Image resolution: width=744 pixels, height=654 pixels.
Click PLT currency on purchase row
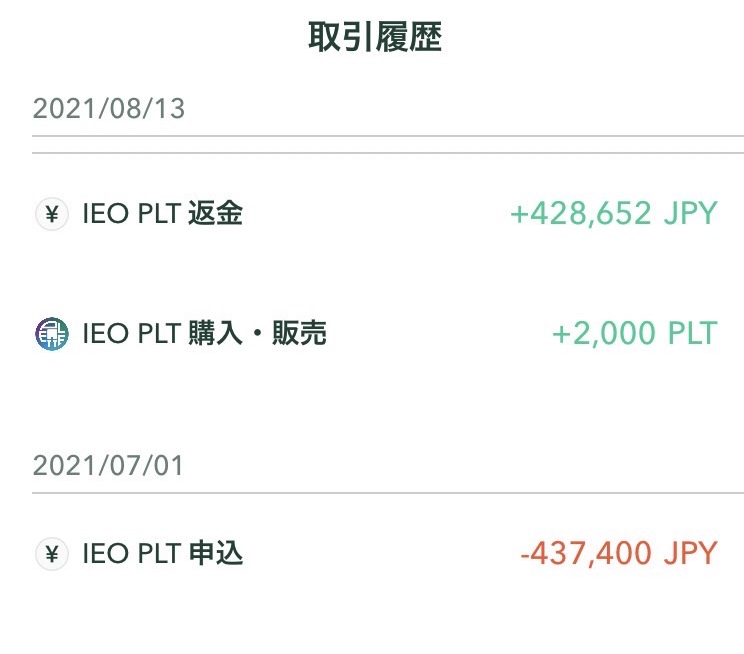coord(692,333)
